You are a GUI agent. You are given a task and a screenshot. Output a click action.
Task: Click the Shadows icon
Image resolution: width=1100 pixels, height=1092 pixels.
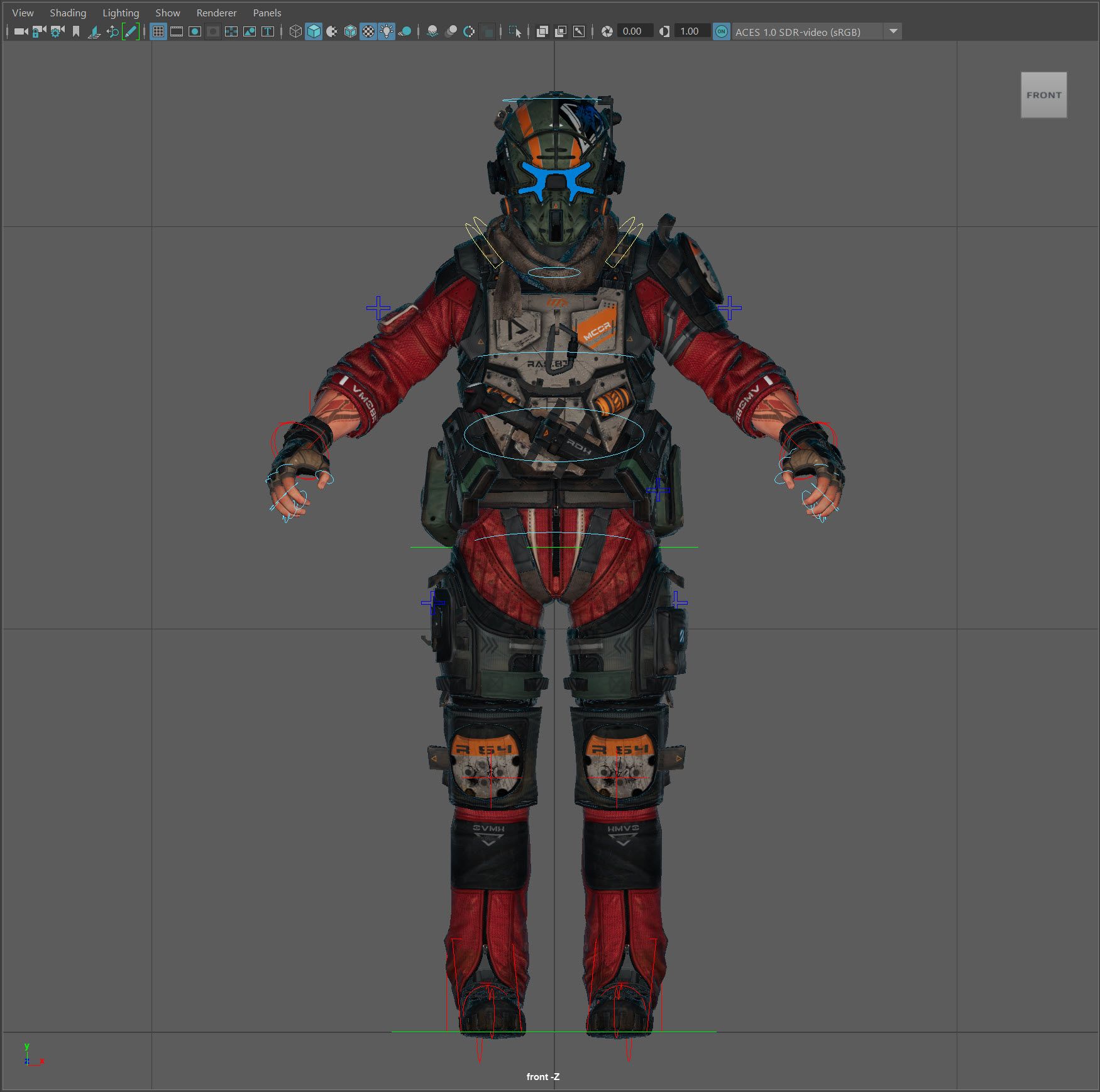click(405, 31)
